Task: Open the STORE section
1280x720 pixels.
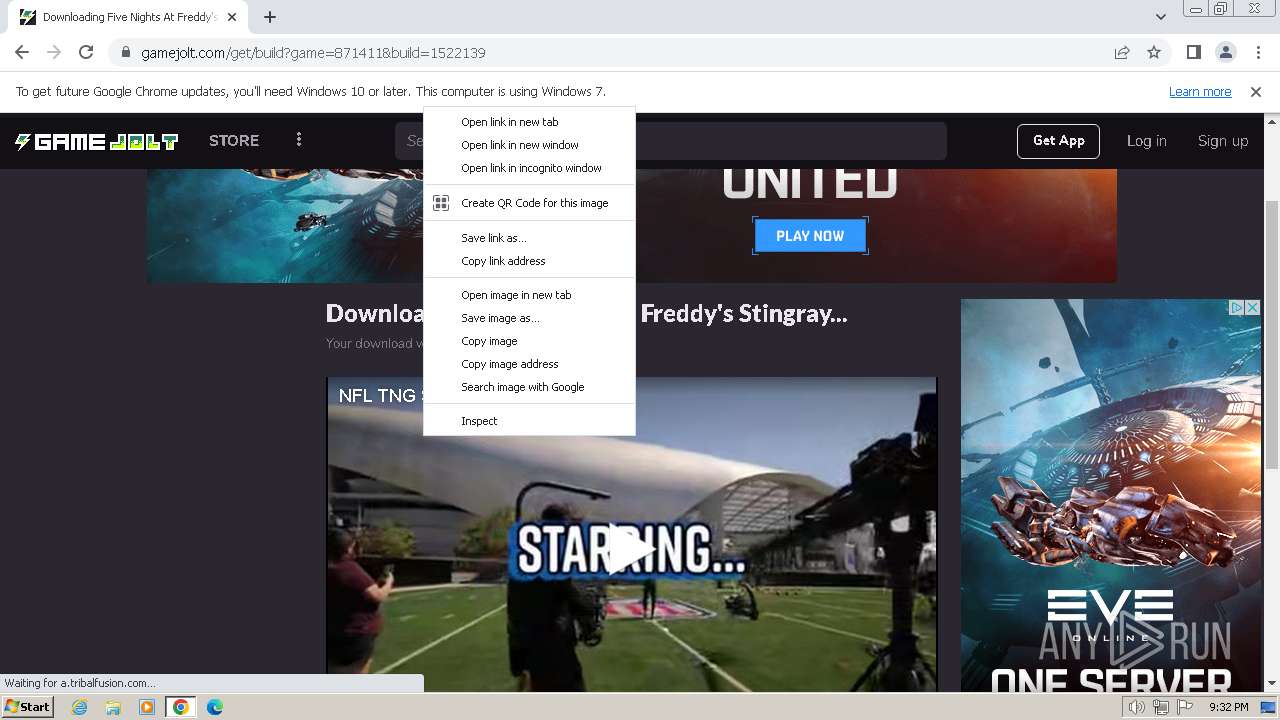Action: [x=234, y=141]
